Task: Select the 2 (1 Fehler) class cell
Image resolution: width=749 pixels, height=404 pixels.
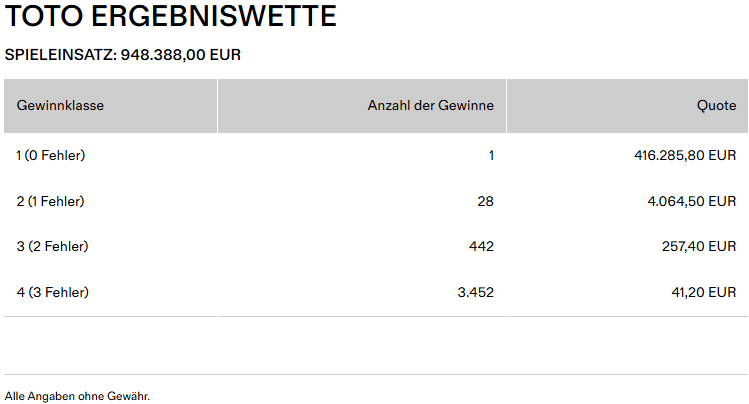Action: 51,201
